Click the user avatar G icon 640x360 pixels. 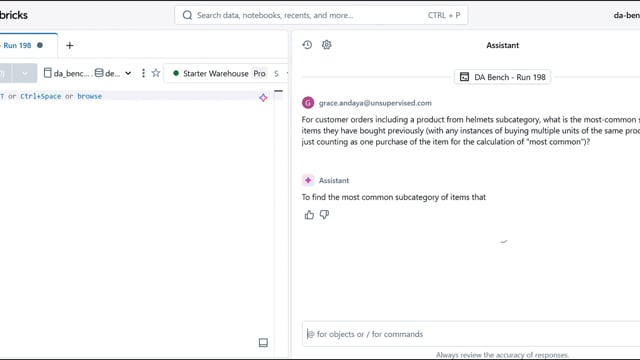308,103
